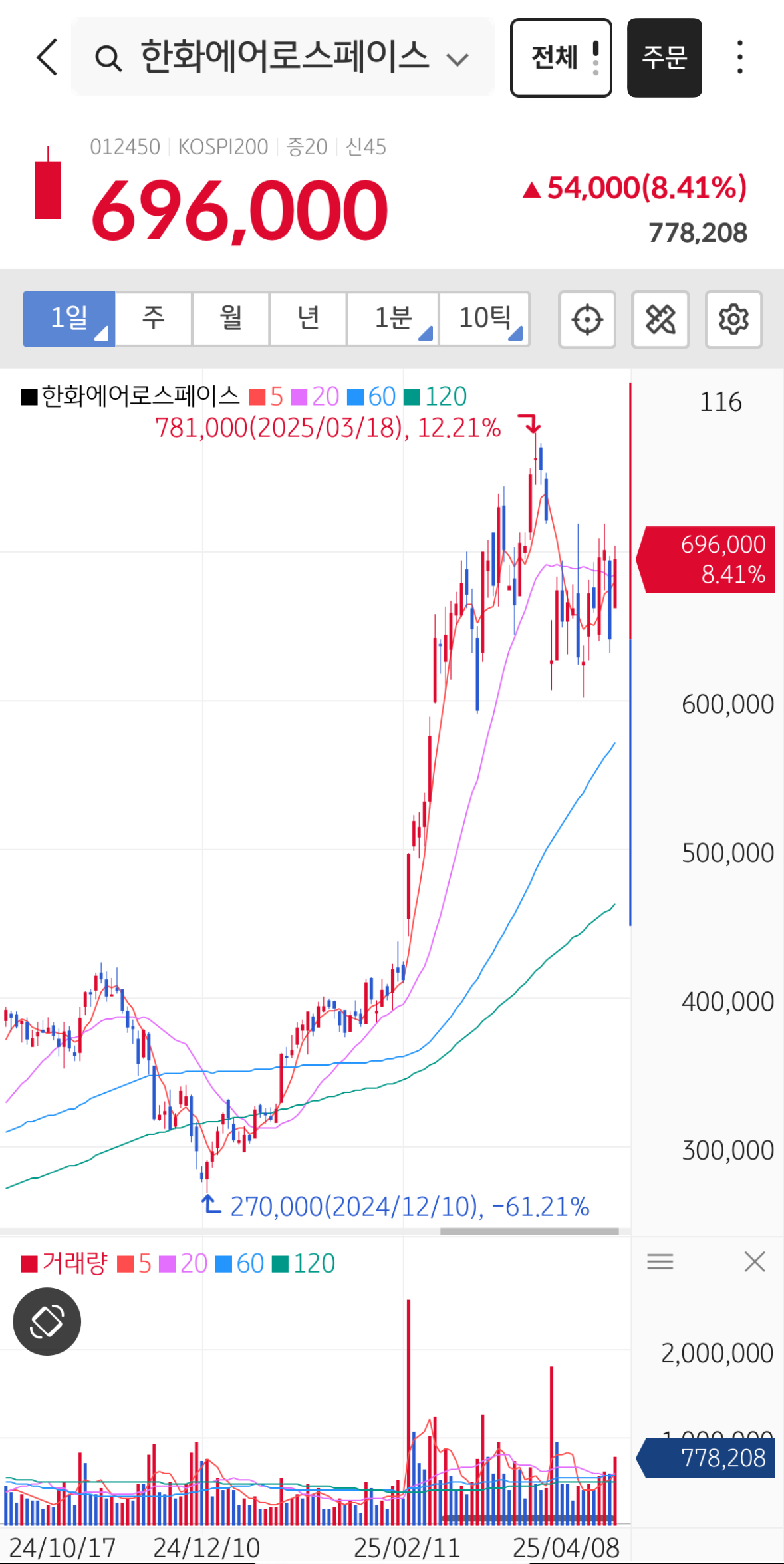784x1564 pixels.
Task: Tap the rotate screen round button
Action: point(47,1321)
